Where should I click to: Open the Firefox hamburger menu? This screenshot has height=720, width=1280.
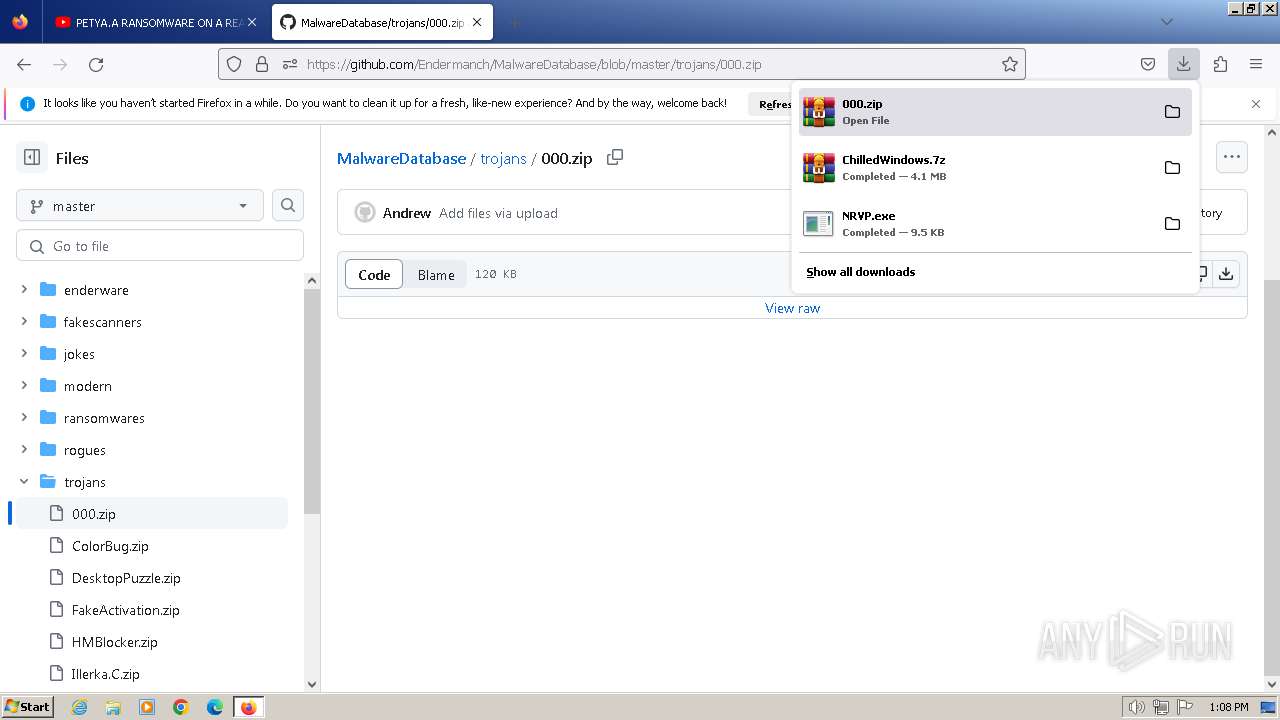(x=1256, y=64)
